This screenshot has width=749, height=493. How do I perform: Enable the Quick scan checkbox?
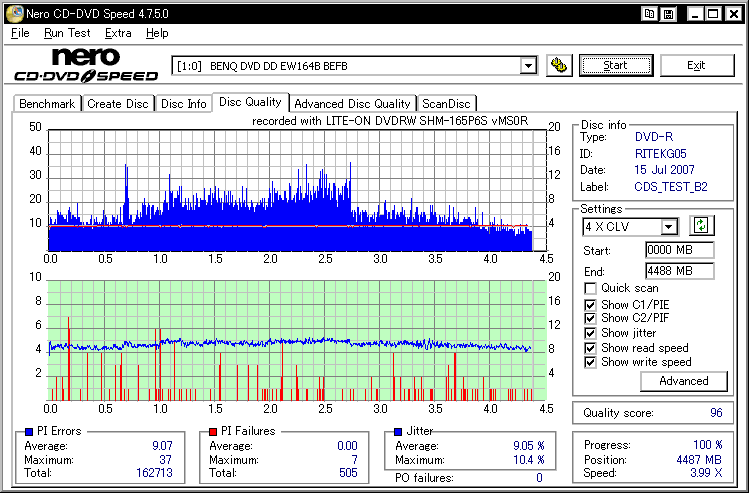(590, 289)
